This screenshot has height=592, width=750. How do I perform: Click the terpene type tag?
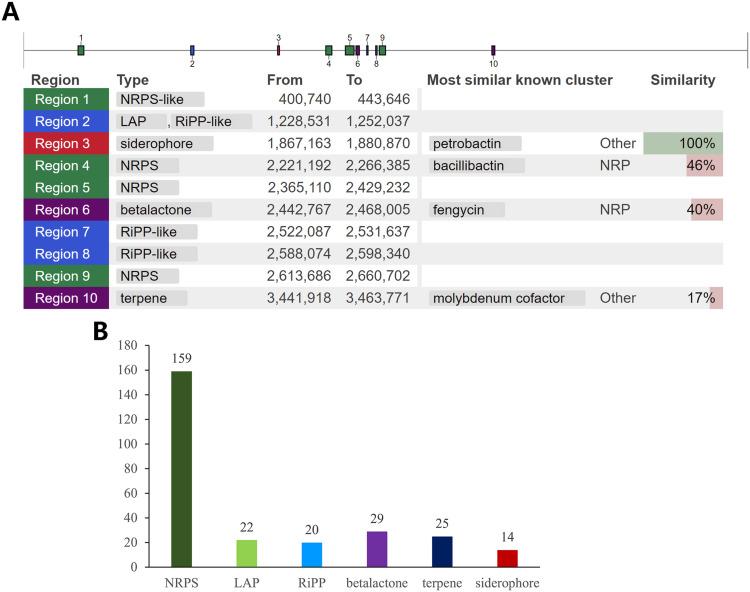151,298
